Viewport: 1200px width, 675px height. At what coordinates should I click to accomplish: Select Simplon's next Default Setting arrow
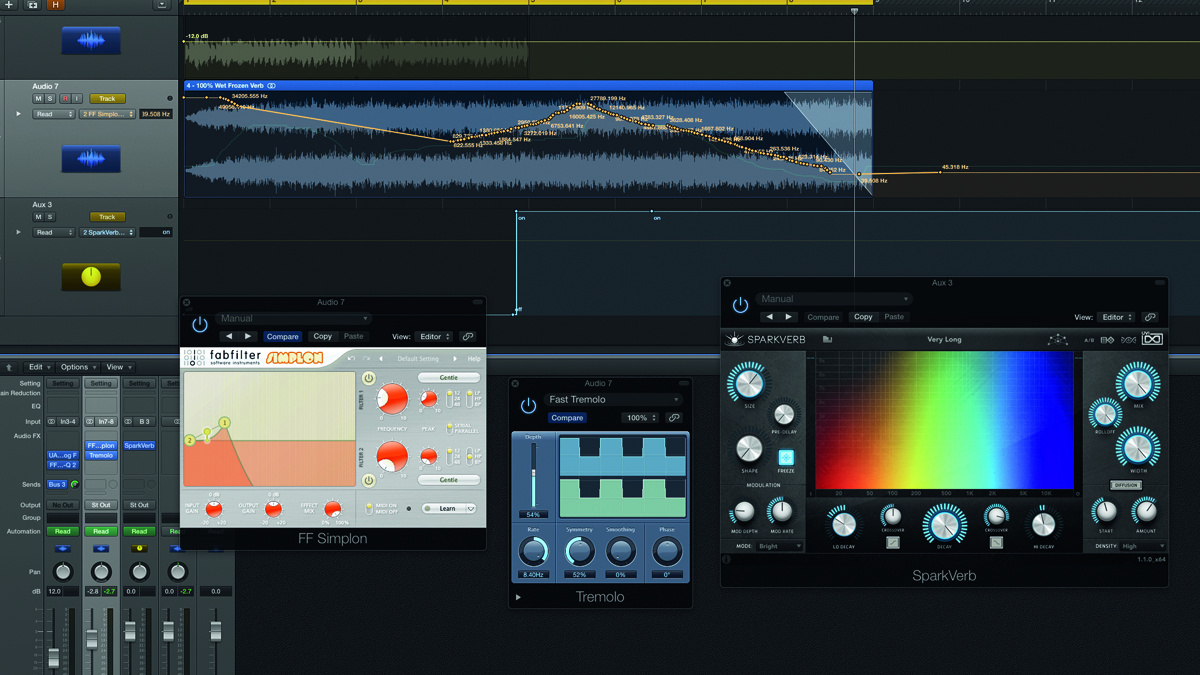456,358
